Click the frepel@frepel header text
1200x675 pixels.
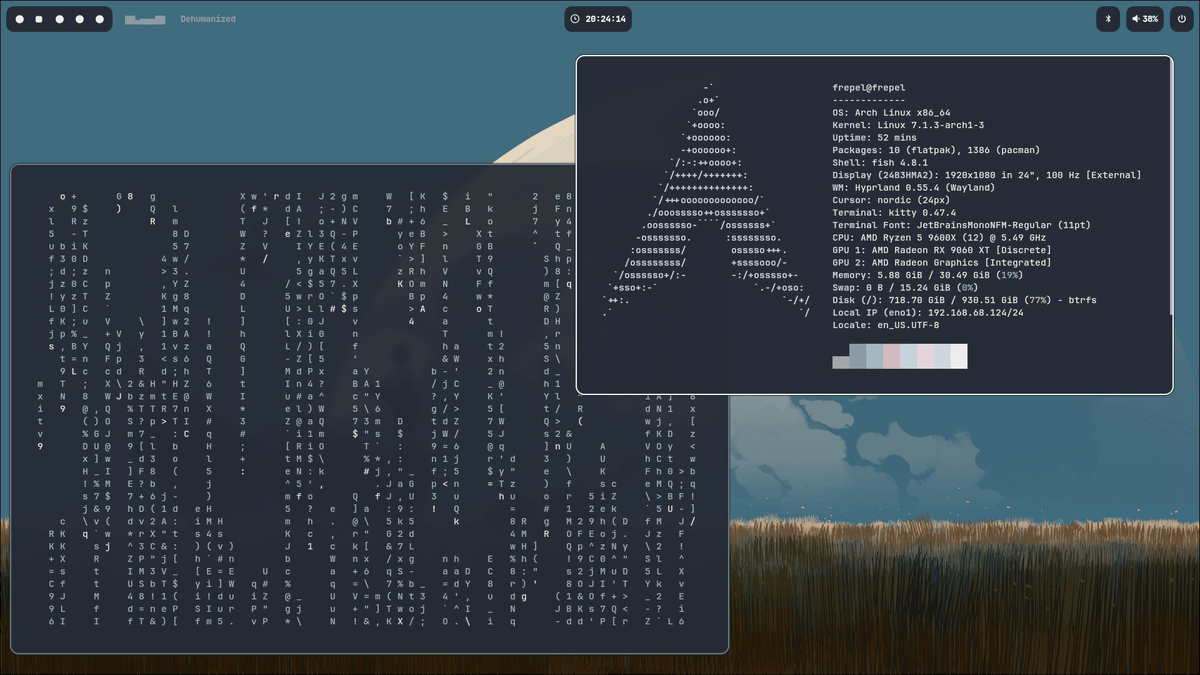coord(868,88)
